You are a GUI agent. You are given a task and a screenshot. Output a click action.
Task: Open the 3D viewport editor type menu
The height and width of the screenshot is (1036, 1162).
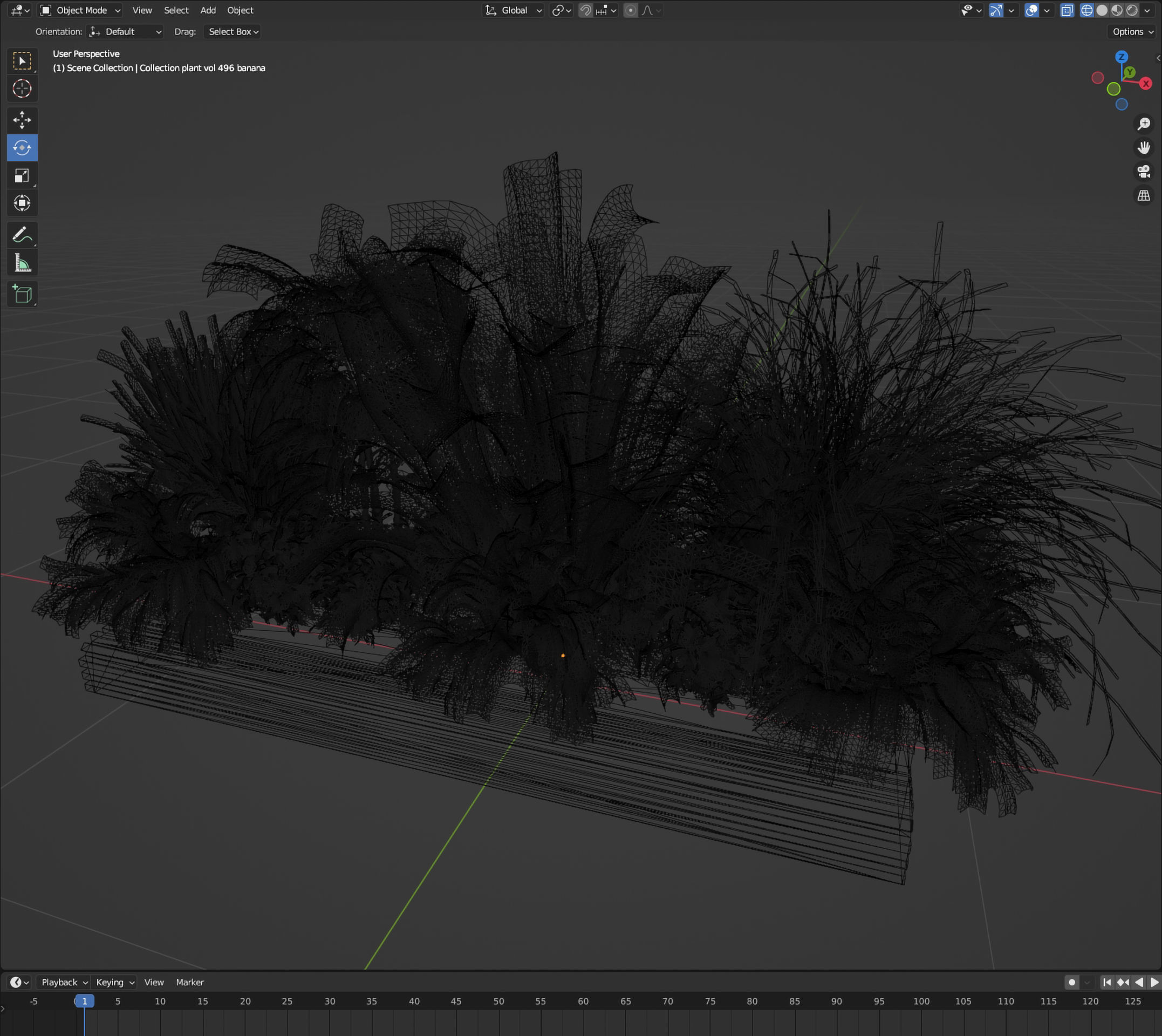(20, 10)
